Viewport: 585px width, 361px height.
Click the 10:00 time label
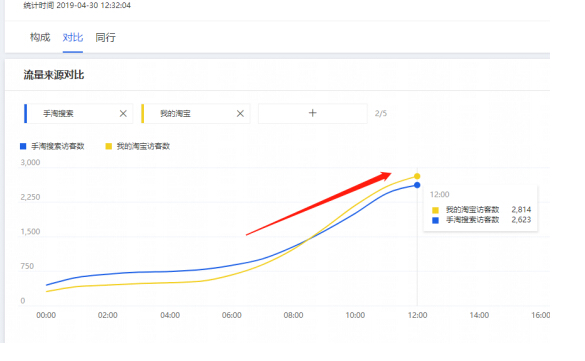click(x=355, y=315)
